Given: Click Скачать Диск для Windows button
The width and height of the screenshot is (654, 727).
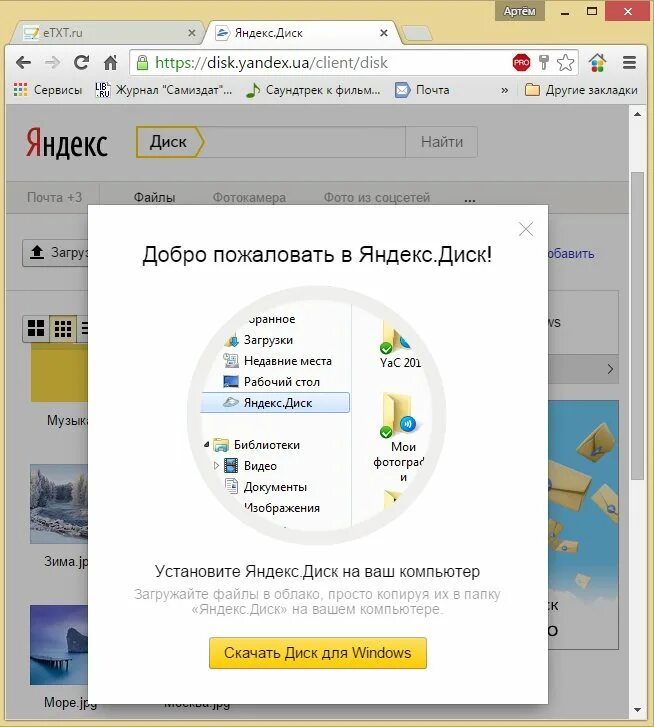Looking at the screenshot, I should pyautogui.click(x=317, y=653).
